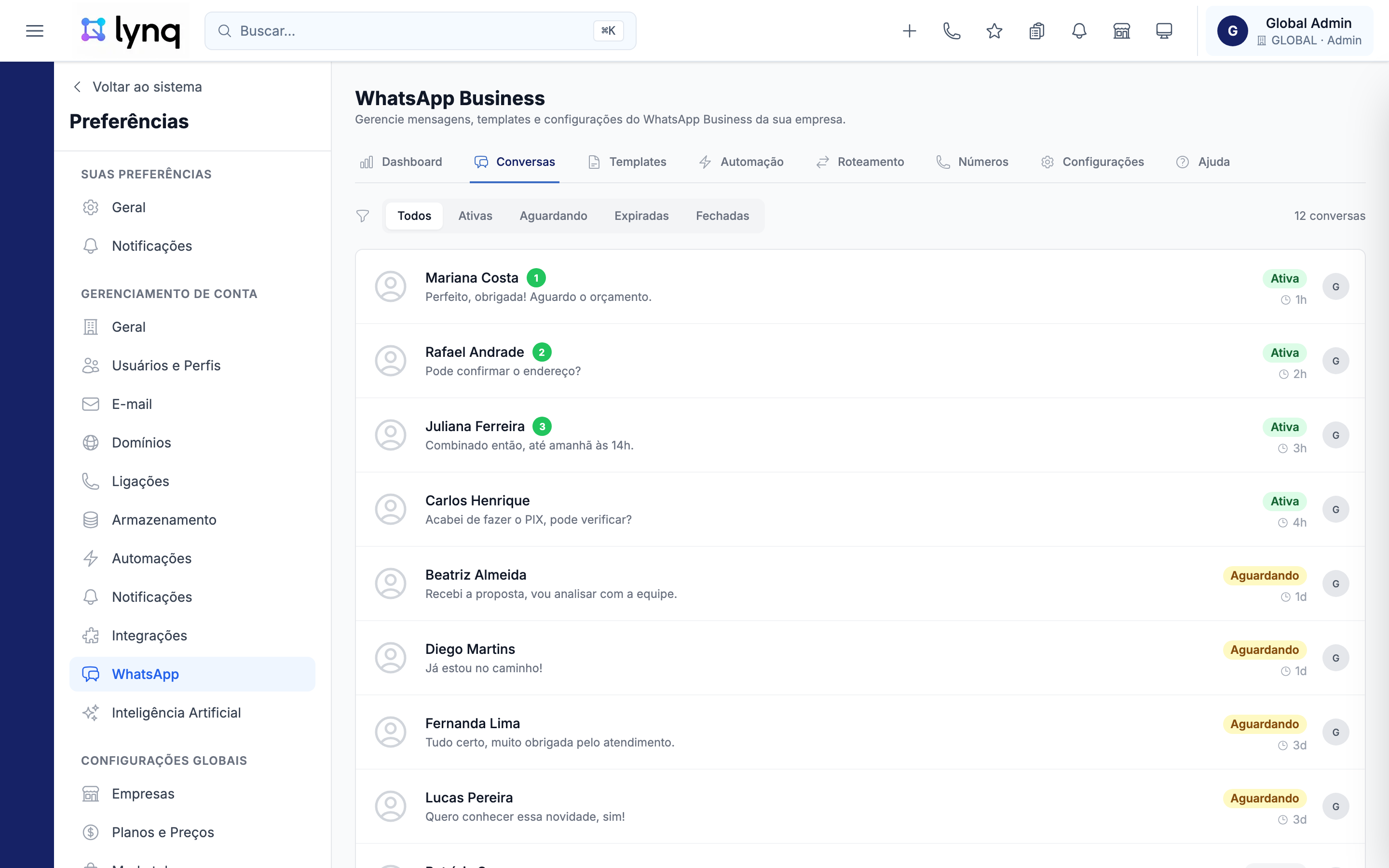Open E-mail settings
Screen dimensions: 1389x868
click(x=192, y=404)
